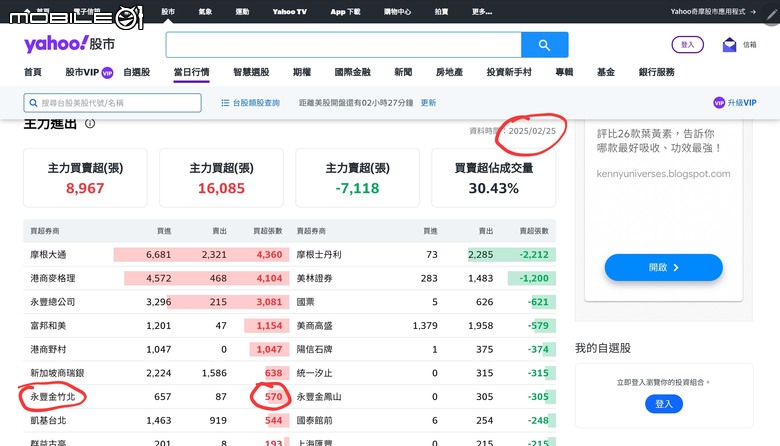780x446 pixels.
Task: Click the Yahoo 股市 logo
Action: click(x=70, y=44)
